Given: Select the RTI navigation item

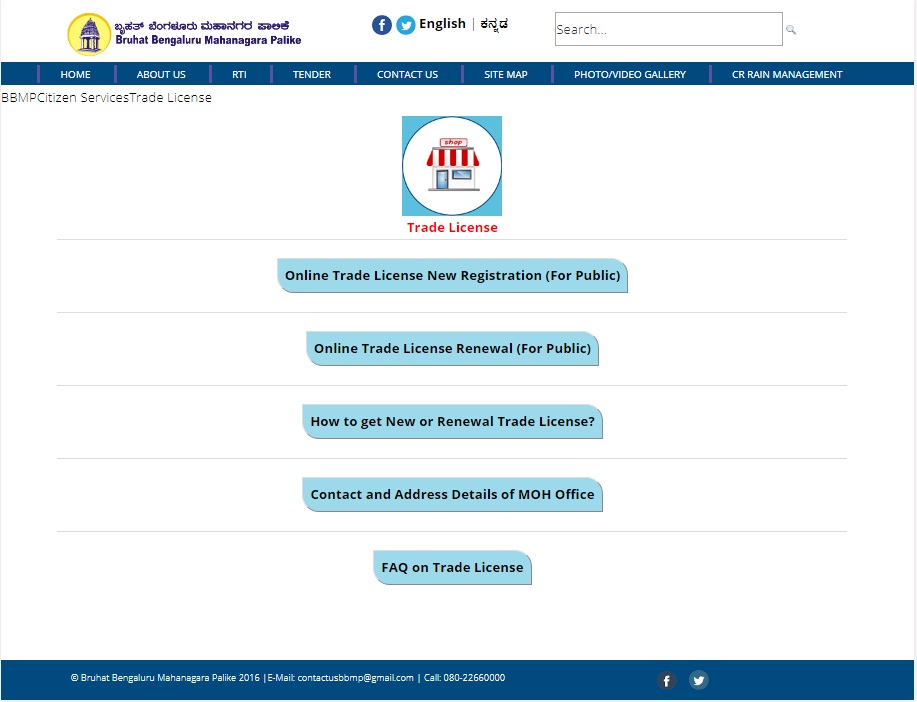Looking at the screenshot, I should (x=239, y=74).
